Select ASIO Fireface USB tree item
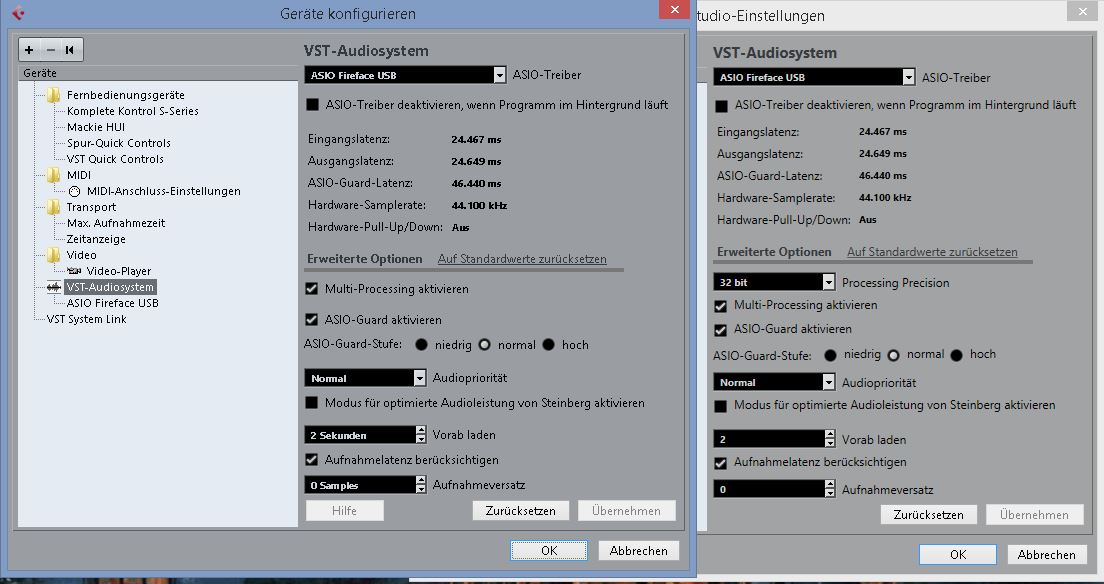This screenshot has width=1104, height=584. tap(112, 303)
